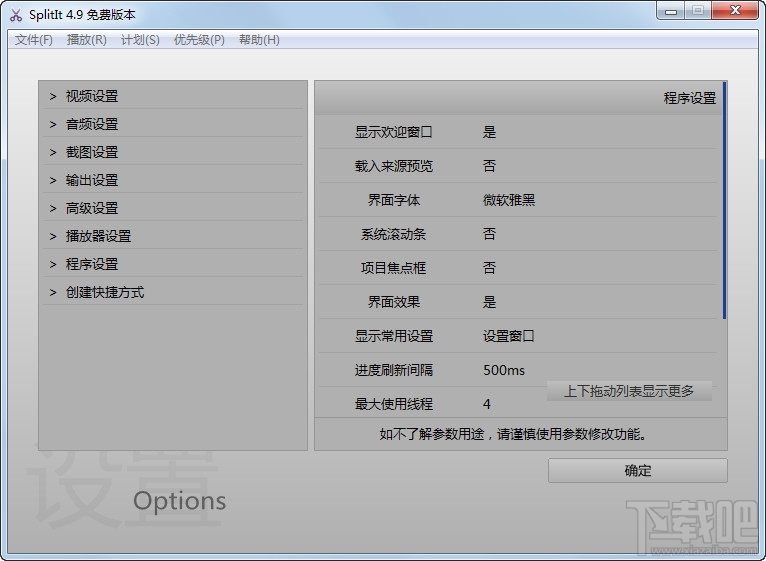Click the 载入来源预览 label
This screenshot has height=561, width=766.
(x=394, y=166)
